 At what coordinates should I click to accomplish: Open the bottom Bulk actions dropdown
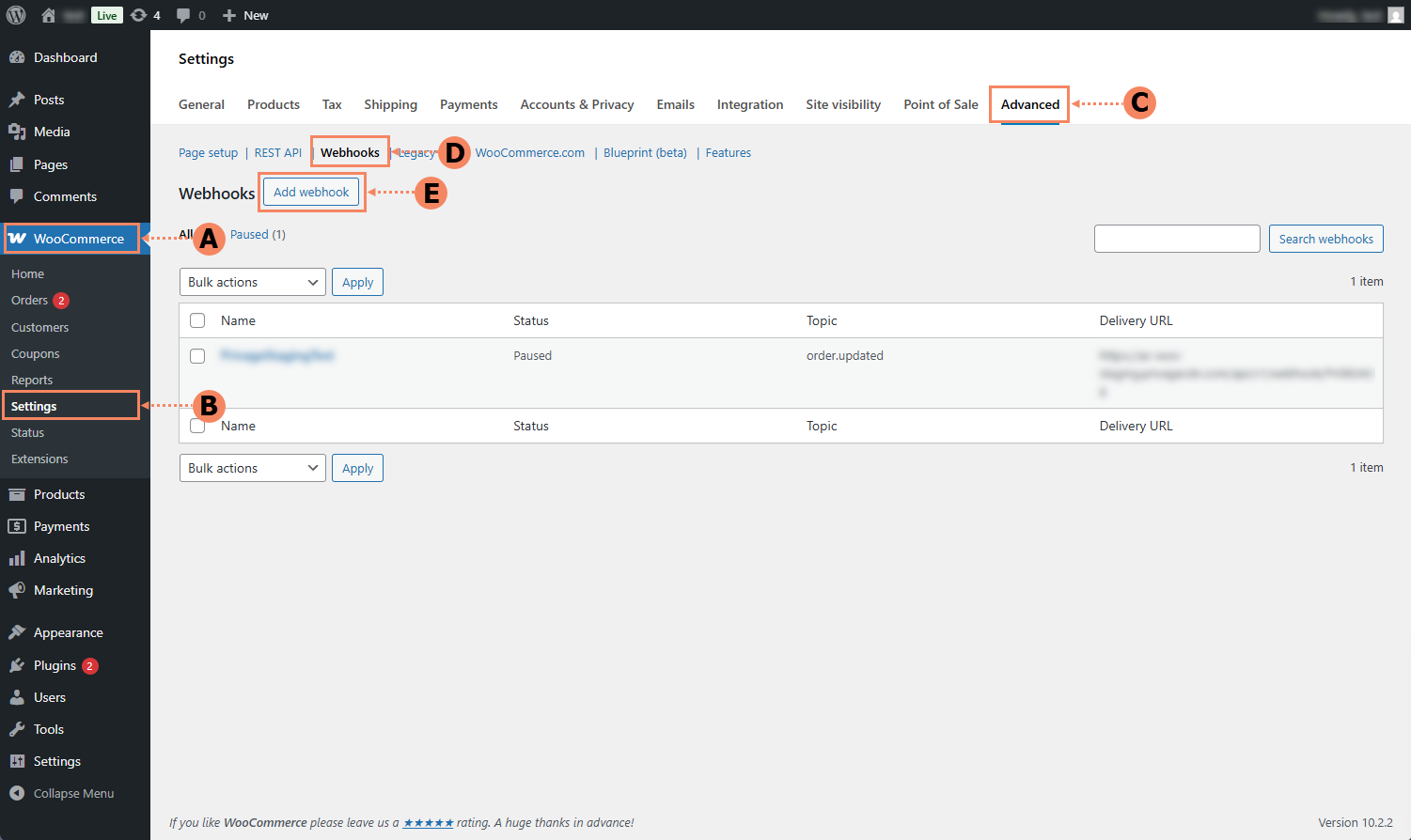tap(252, 468)
